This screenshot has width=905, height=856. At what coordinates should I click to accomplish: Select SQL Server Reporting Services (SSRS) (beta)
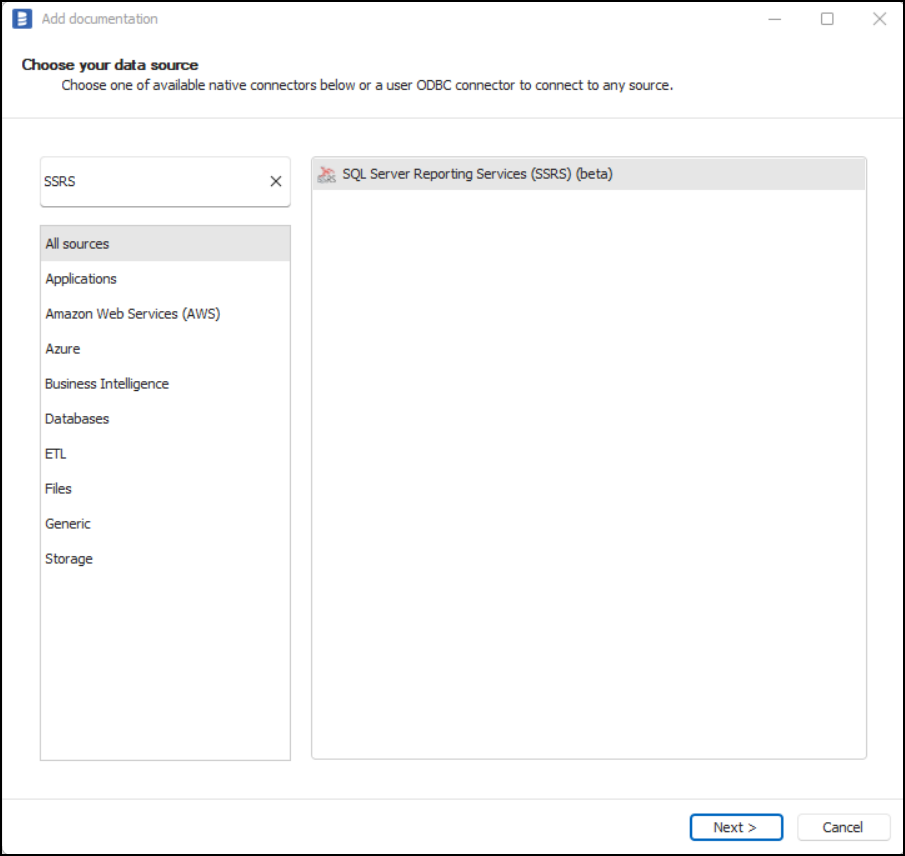click(x=477, y=174)
